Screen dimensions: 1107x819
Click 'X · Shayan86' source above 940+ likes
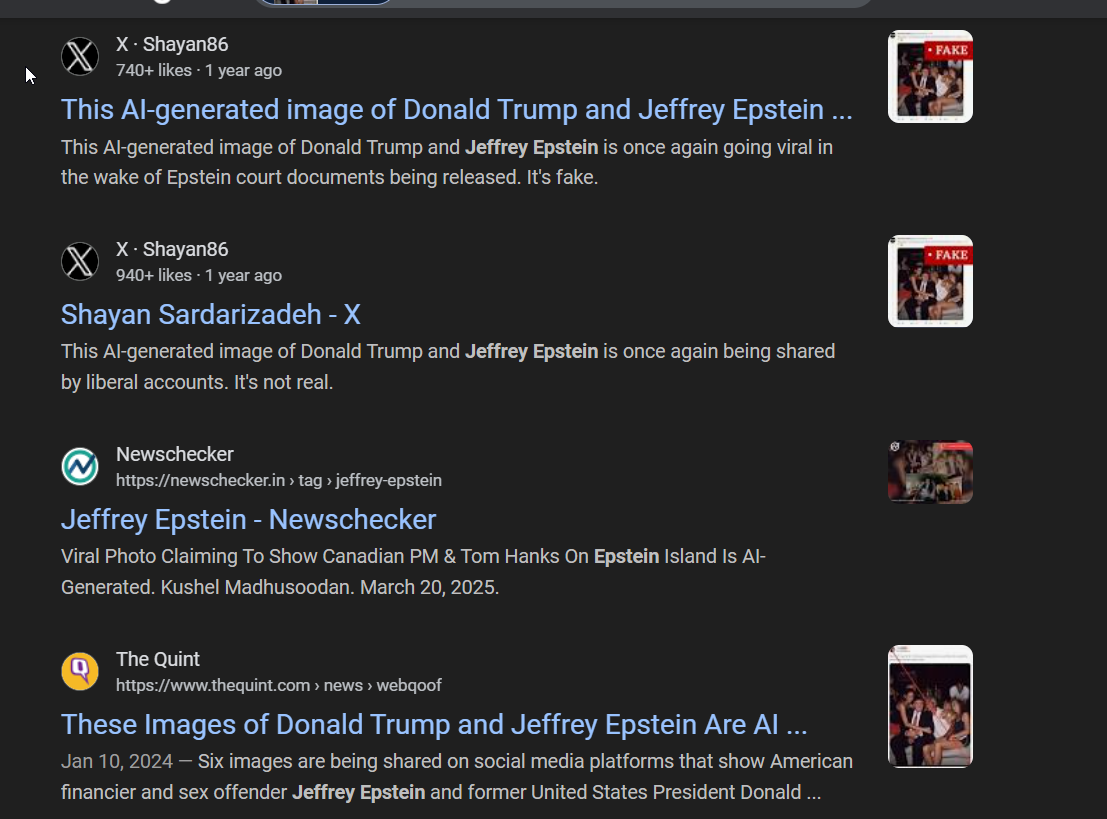click(x=172, y=249)
